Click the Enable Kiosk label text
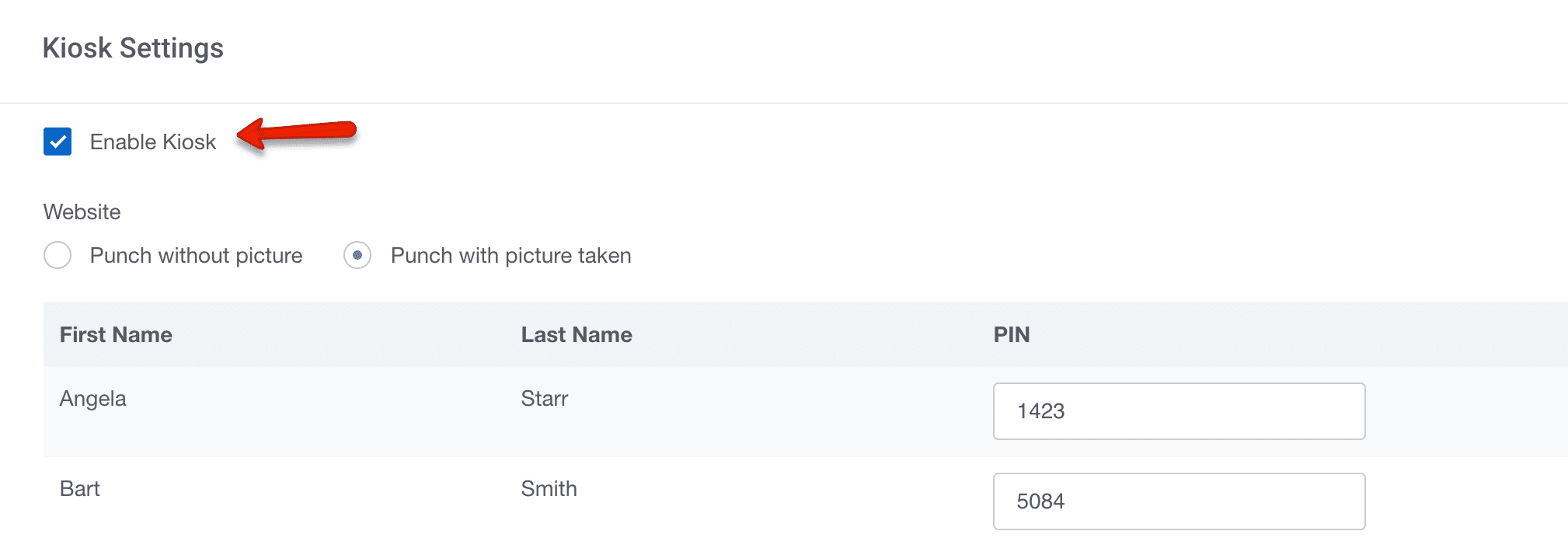Viewport: 1568px width, 538px height. tap(153, 141)
